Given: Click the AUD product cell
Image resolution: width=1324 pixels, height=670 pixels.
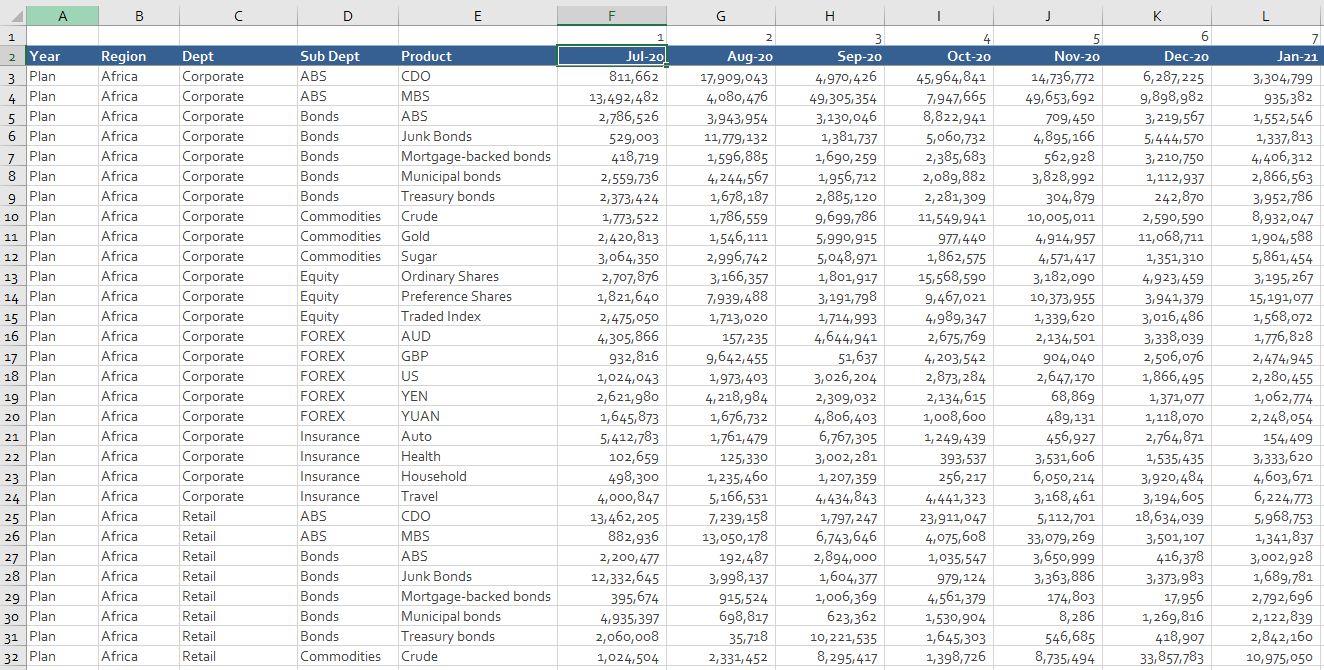Looking at the screenshot, I should [478, 336].
